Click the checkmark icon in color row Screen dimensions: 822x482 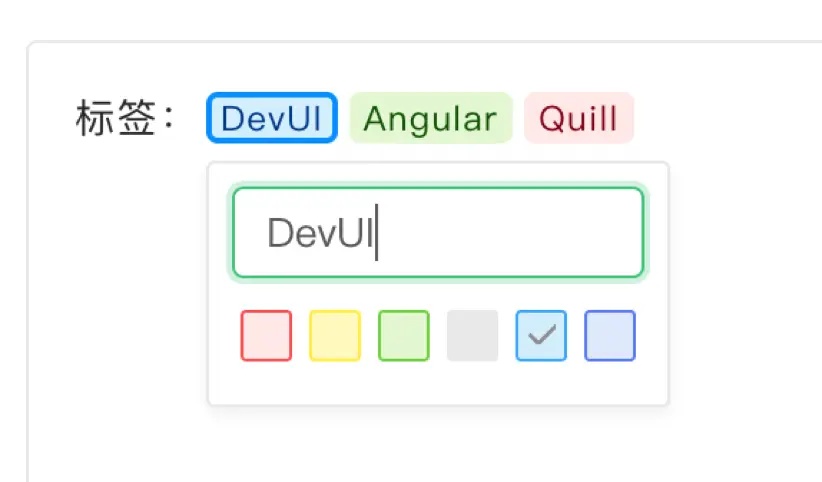click(541, 335)
